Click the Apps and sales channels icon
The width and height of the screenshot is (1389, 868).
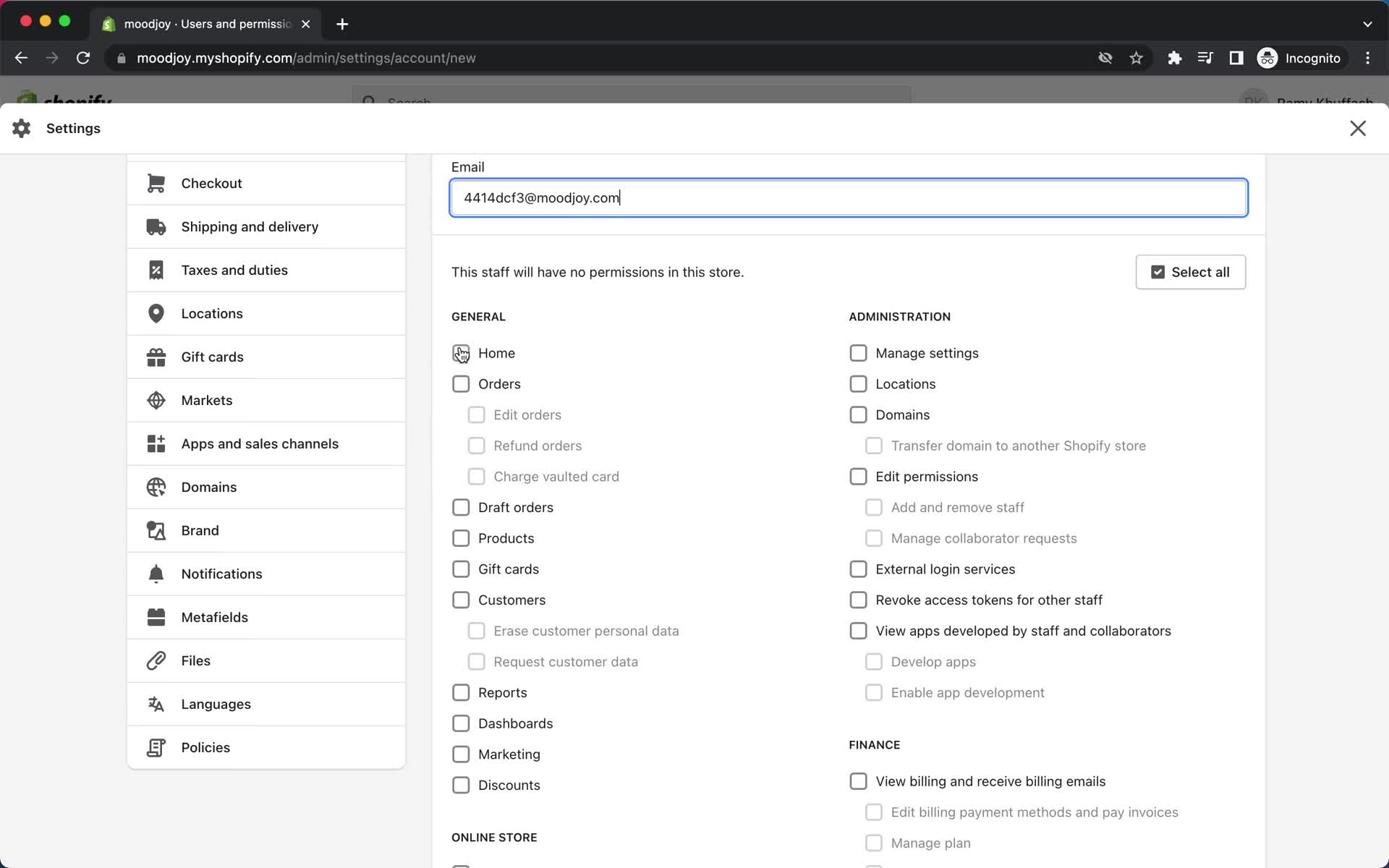click(156, 443)
